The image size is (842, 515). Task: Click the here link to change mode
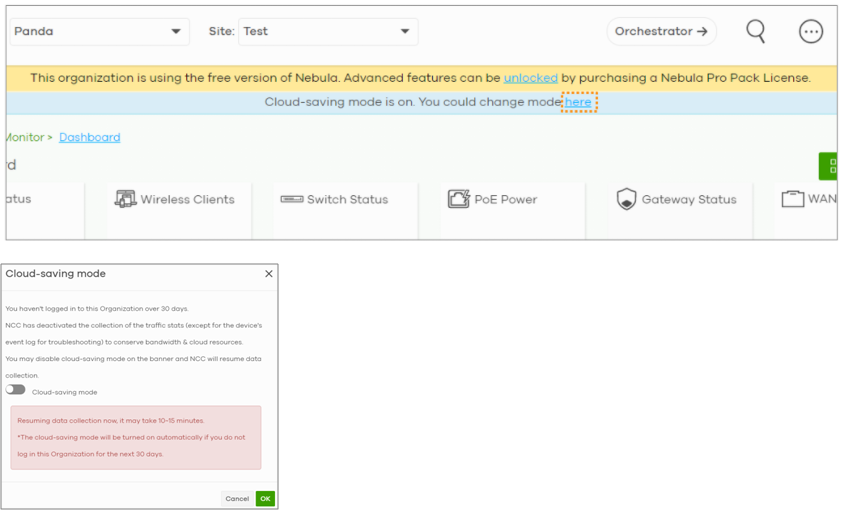pyautogui.click(x=578, y=102)
